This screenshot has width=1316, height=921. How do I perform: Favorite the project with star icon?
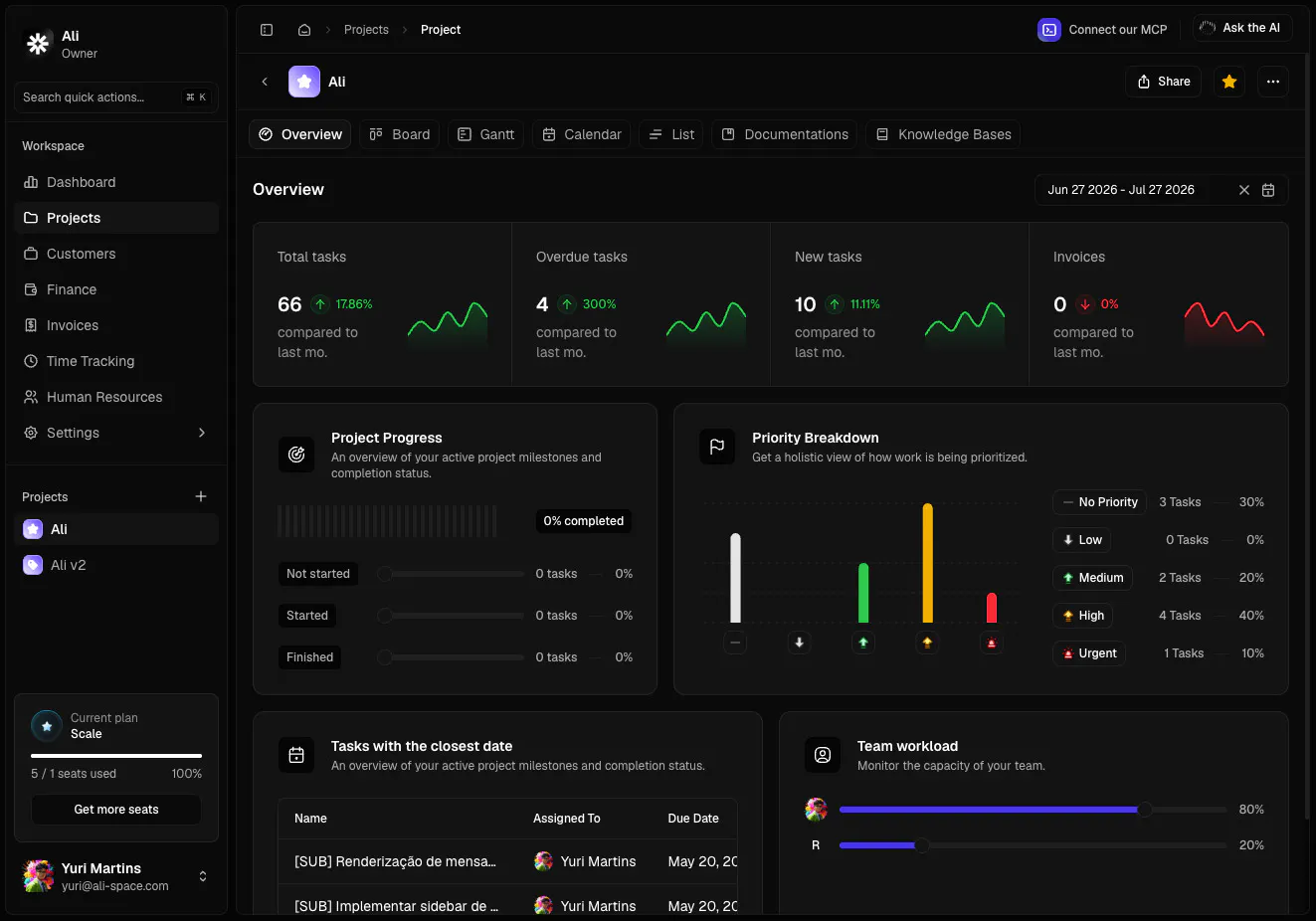pyautogui.click(x=1229, y=82)
